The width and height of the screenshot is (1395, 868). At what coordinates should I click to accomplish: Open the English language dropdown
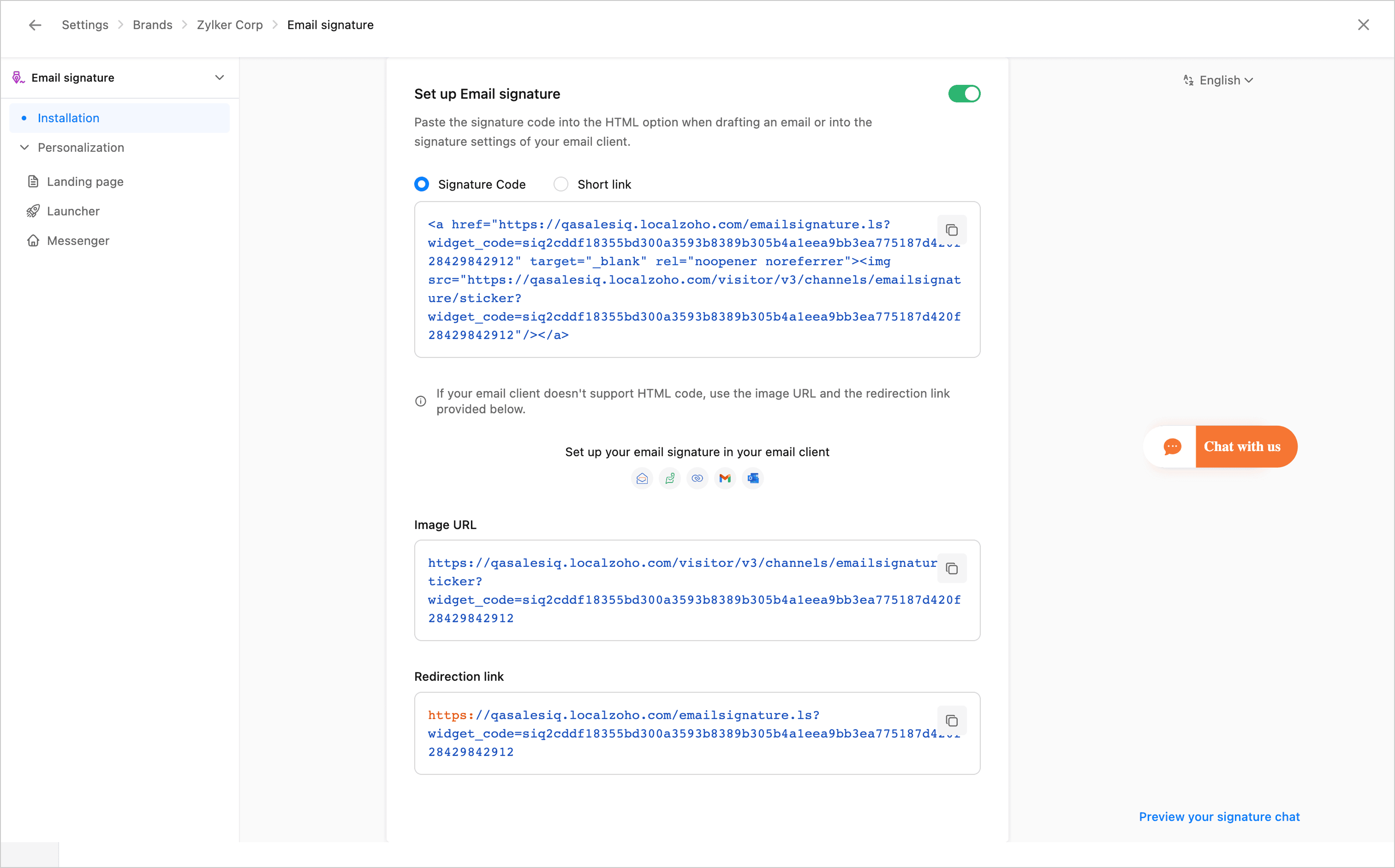click(1218, 80)
